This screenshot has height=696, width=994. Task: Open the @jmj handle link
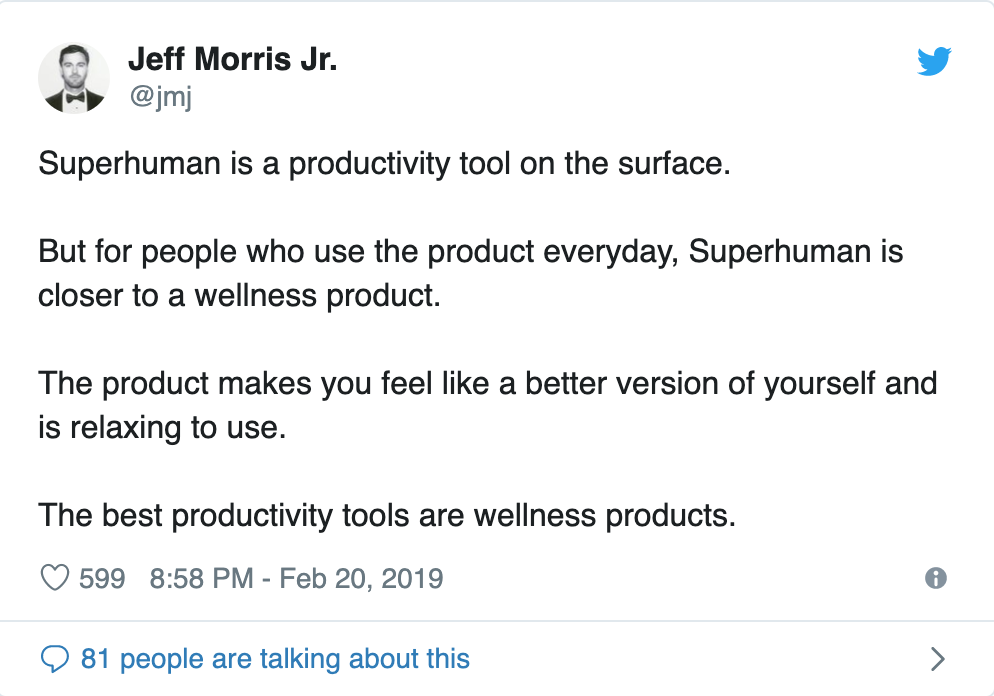(x=160, y=97)
